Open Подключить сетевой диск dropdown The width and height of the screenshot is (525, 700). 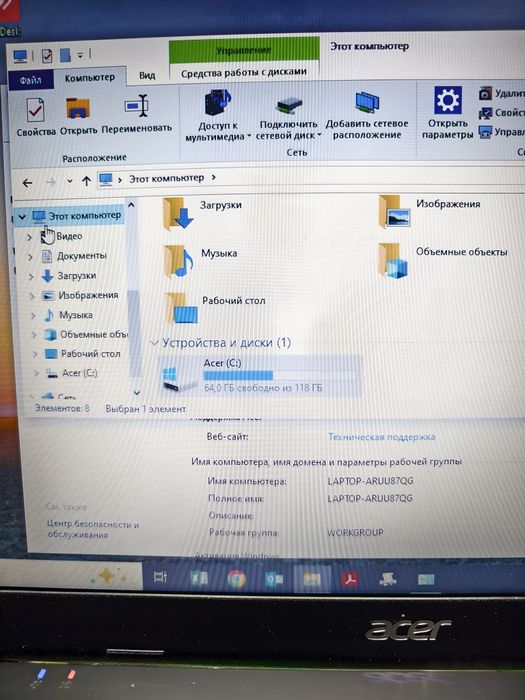pos(288,118)
